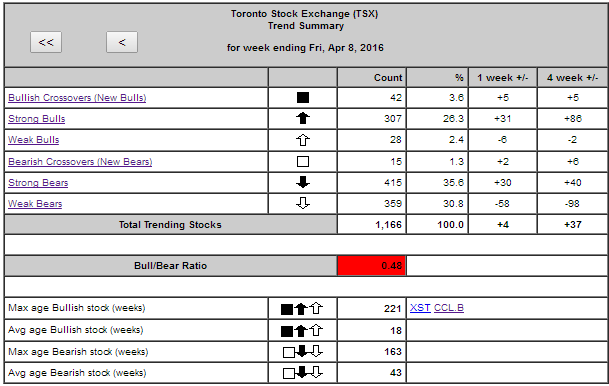The width and height of the screenshot is (609, 386).
Task: Open the CCL.B stock link
Action: [x=449, y=308]
